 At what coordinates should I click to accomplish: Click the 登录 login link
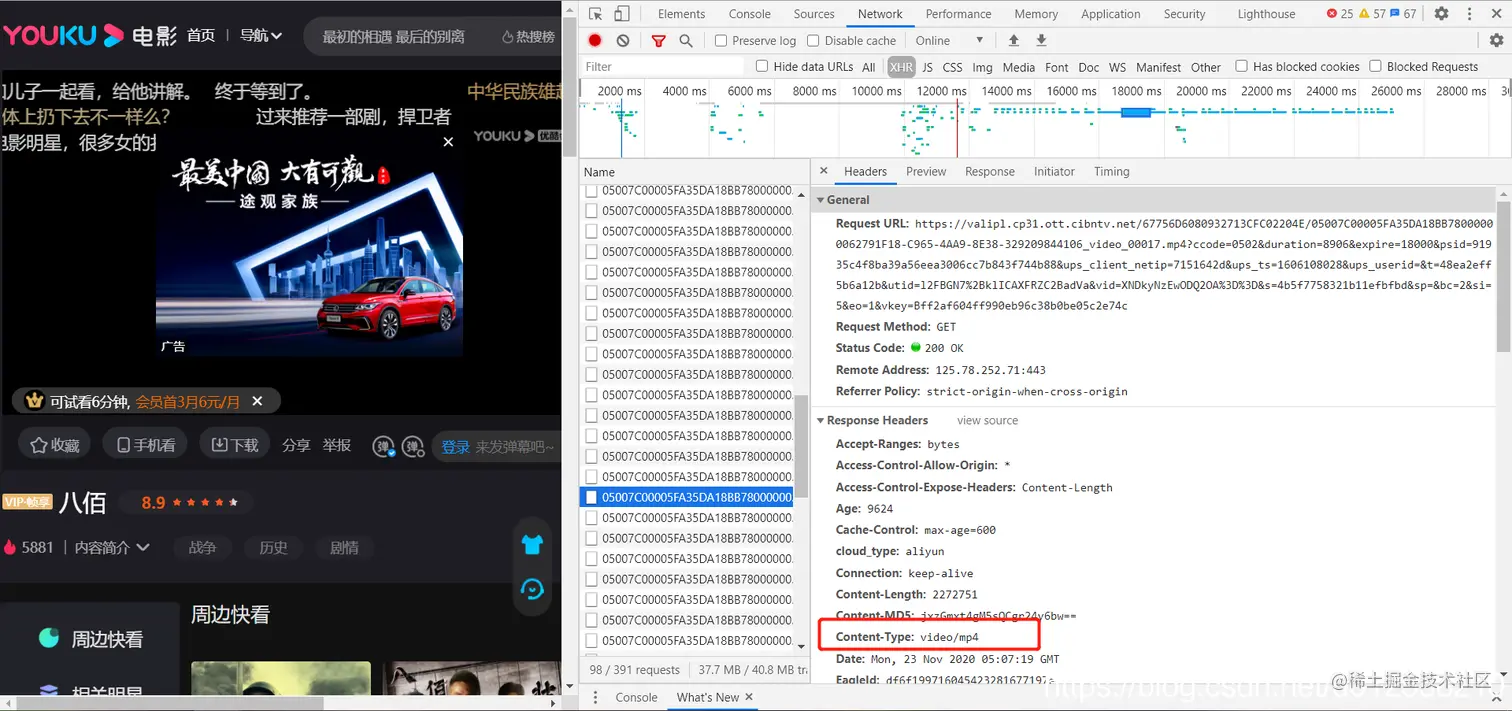455,446
